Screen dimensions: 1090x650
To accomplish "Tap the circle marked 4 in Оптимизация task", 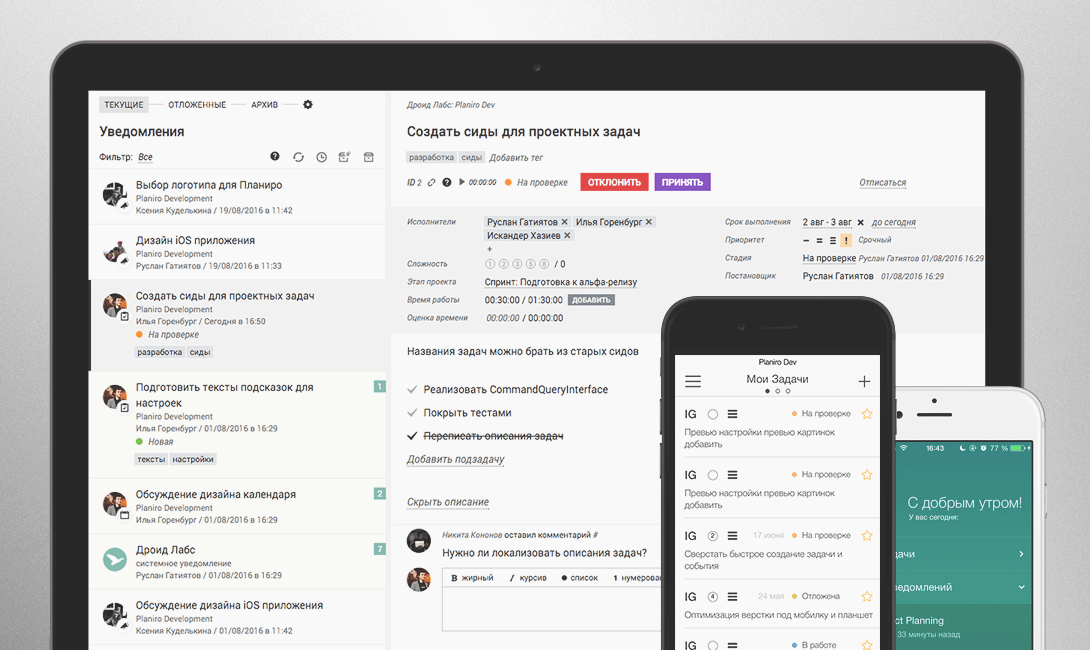I will pyautogui.click(x=713, y=596).
